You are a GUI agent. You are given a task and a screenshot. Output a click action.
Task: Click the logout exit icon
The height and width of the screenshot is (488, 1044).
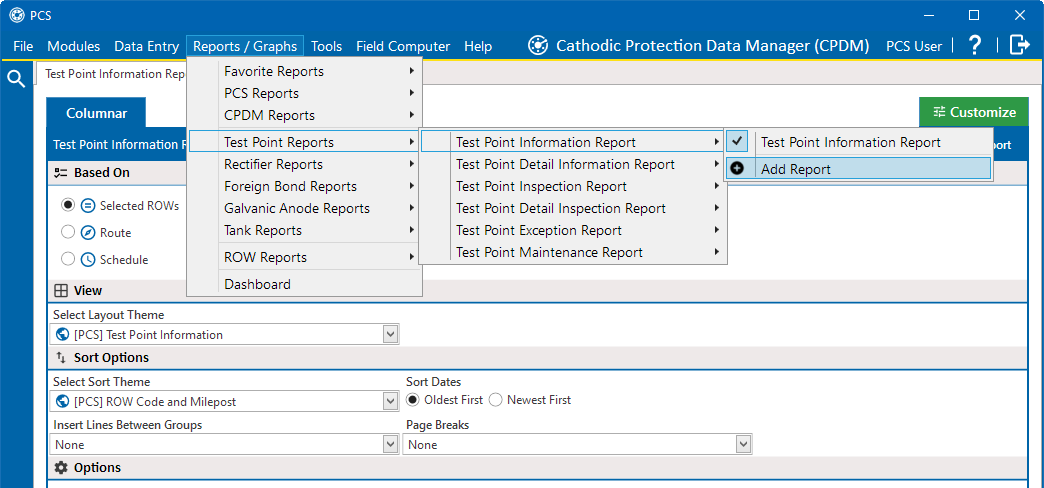point(1019,45)
